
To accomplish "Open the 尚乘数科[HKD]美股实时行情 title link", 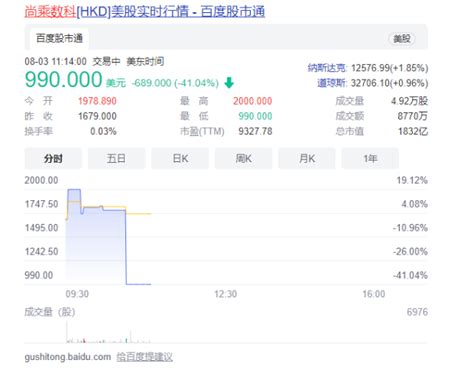I will [x=145, y=12].
